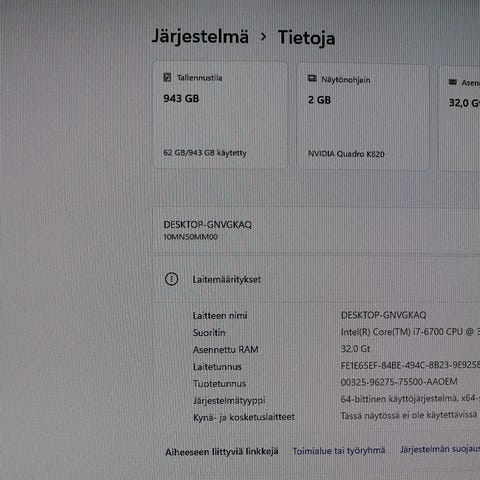
Task: Open the Näytönohjain 2 GB card
Action: tap(363, 117)
